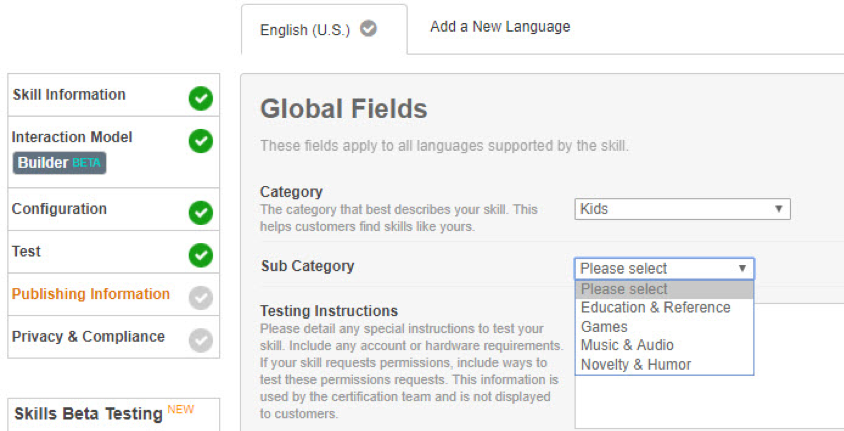Go to Publishing Information section
The height and width of the screenshot is (431, 844).
(x=91, y=294)
